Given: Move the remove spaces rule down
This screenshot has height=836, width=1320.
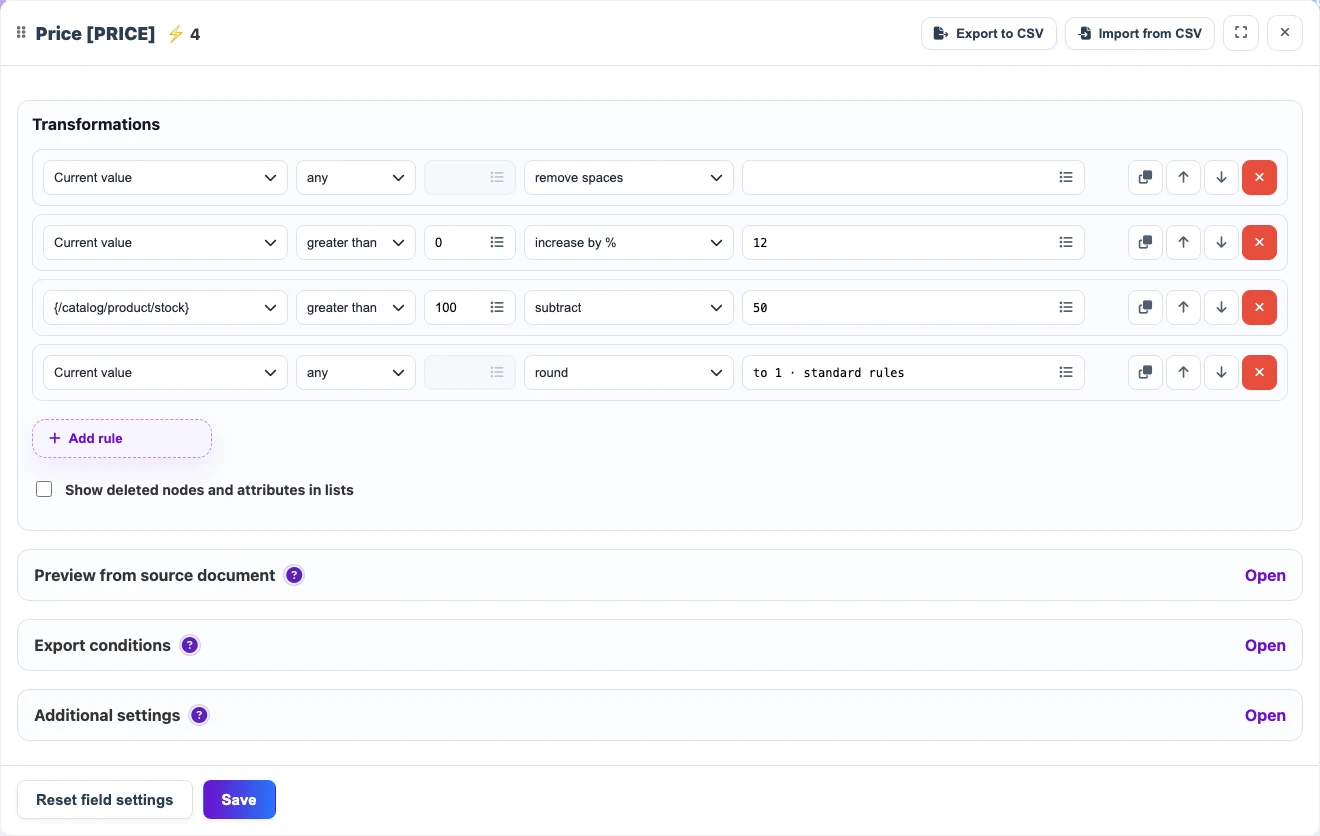Looking at the screenshot, I should tap(1221, 177).
